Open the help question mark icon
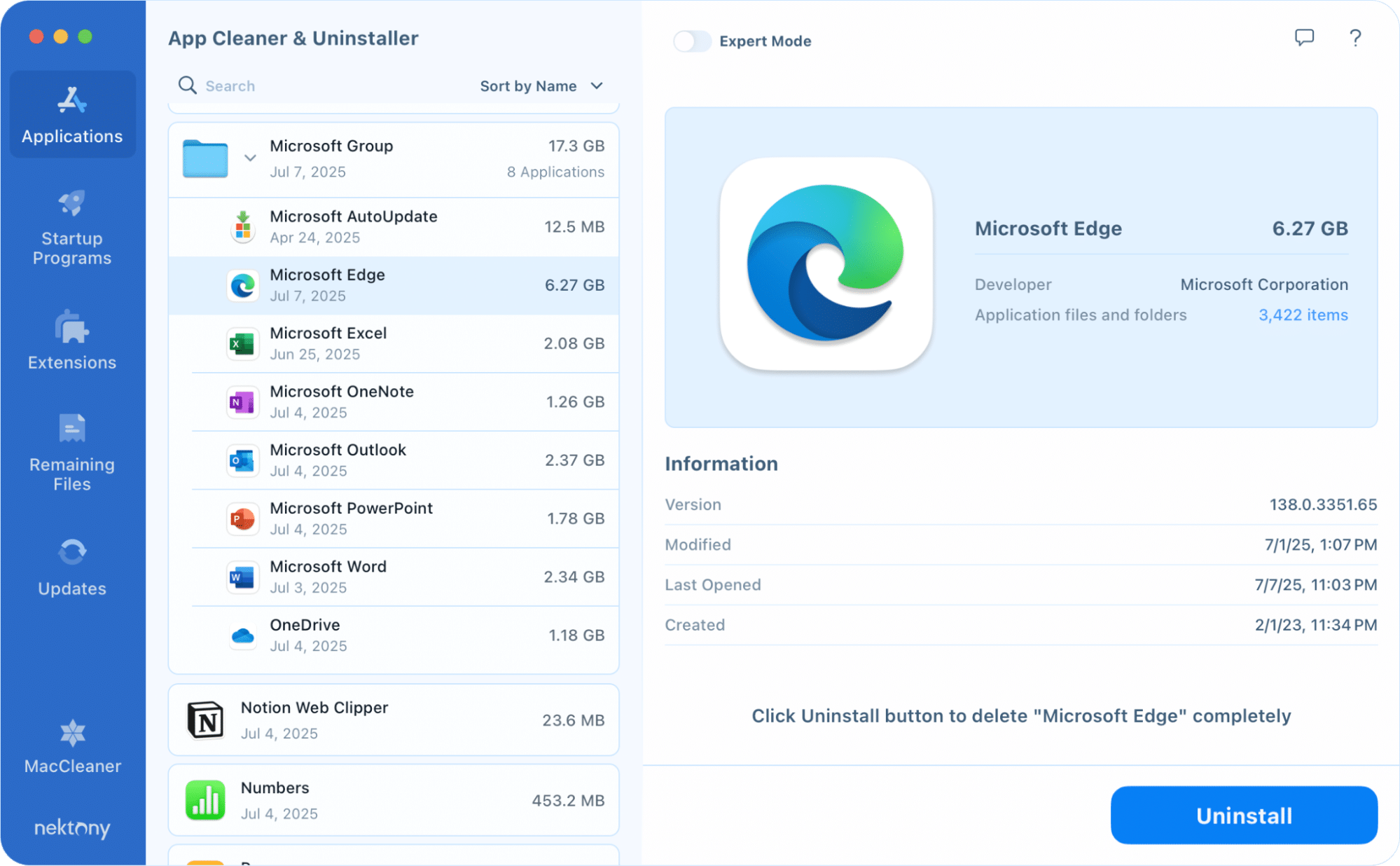Screen dimensions: 1400x866 1354,39
